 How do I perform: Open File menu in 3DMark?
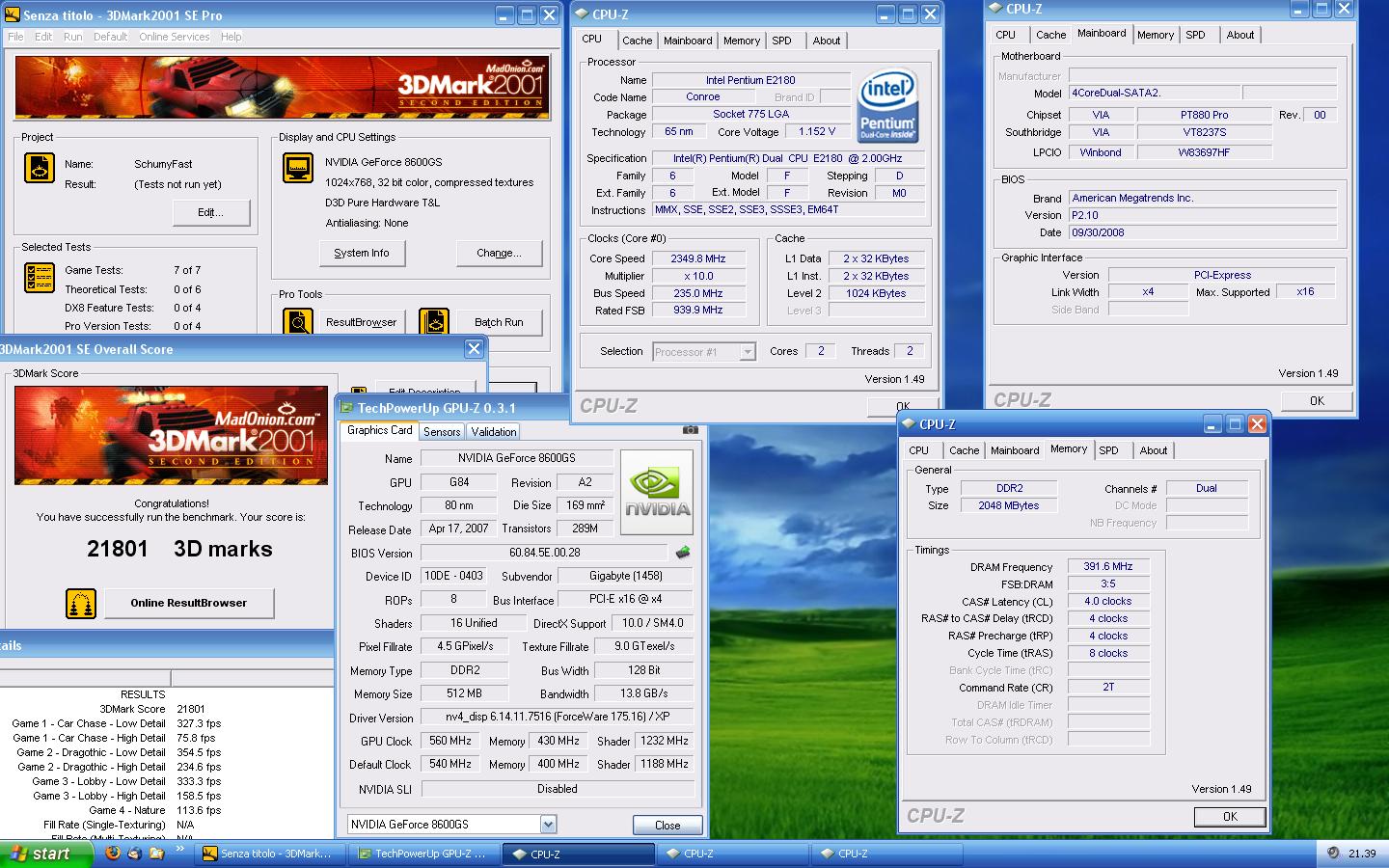(x=15, y=37)
